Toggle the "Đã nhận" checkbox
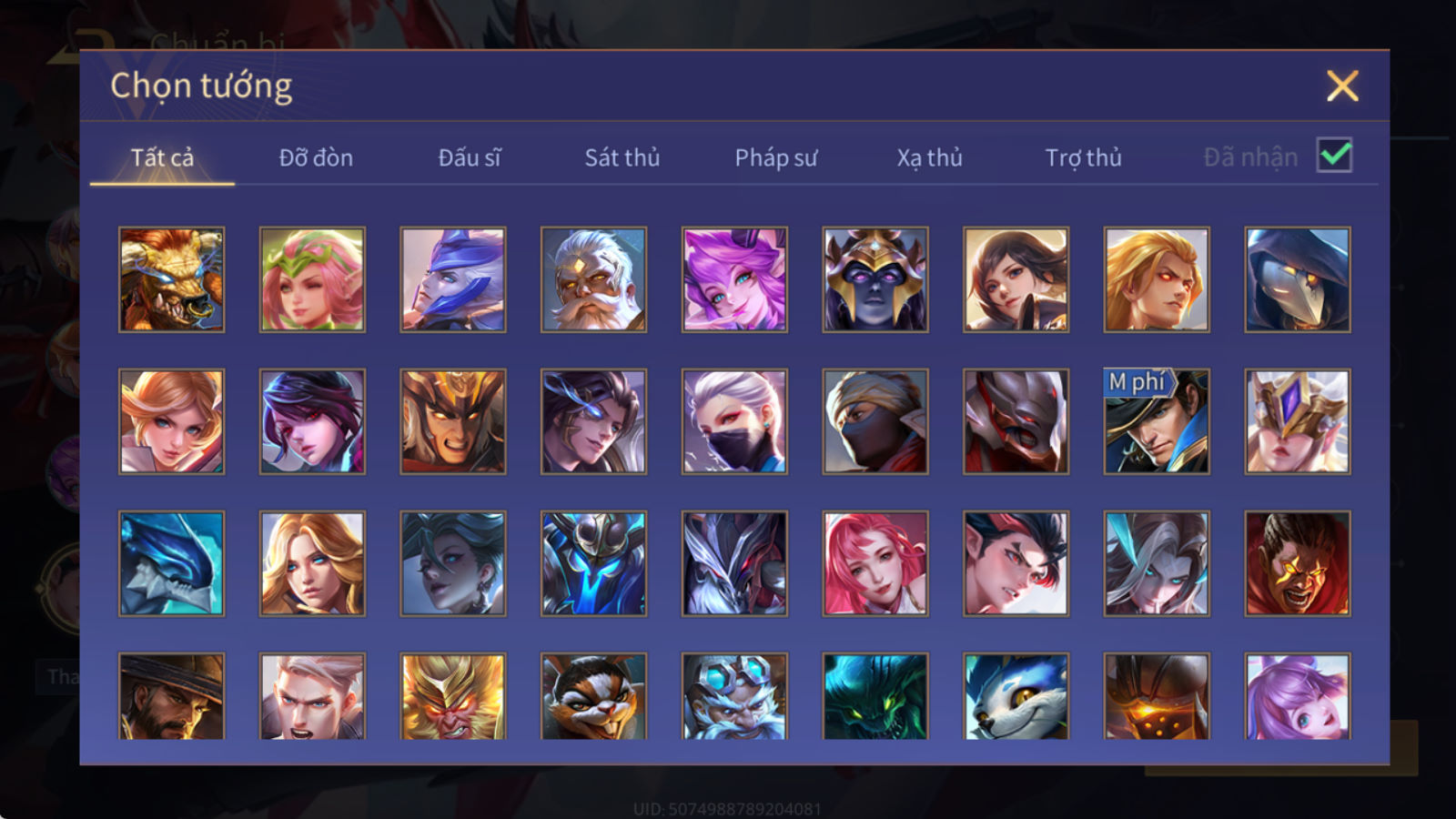 click(1334, 156)
